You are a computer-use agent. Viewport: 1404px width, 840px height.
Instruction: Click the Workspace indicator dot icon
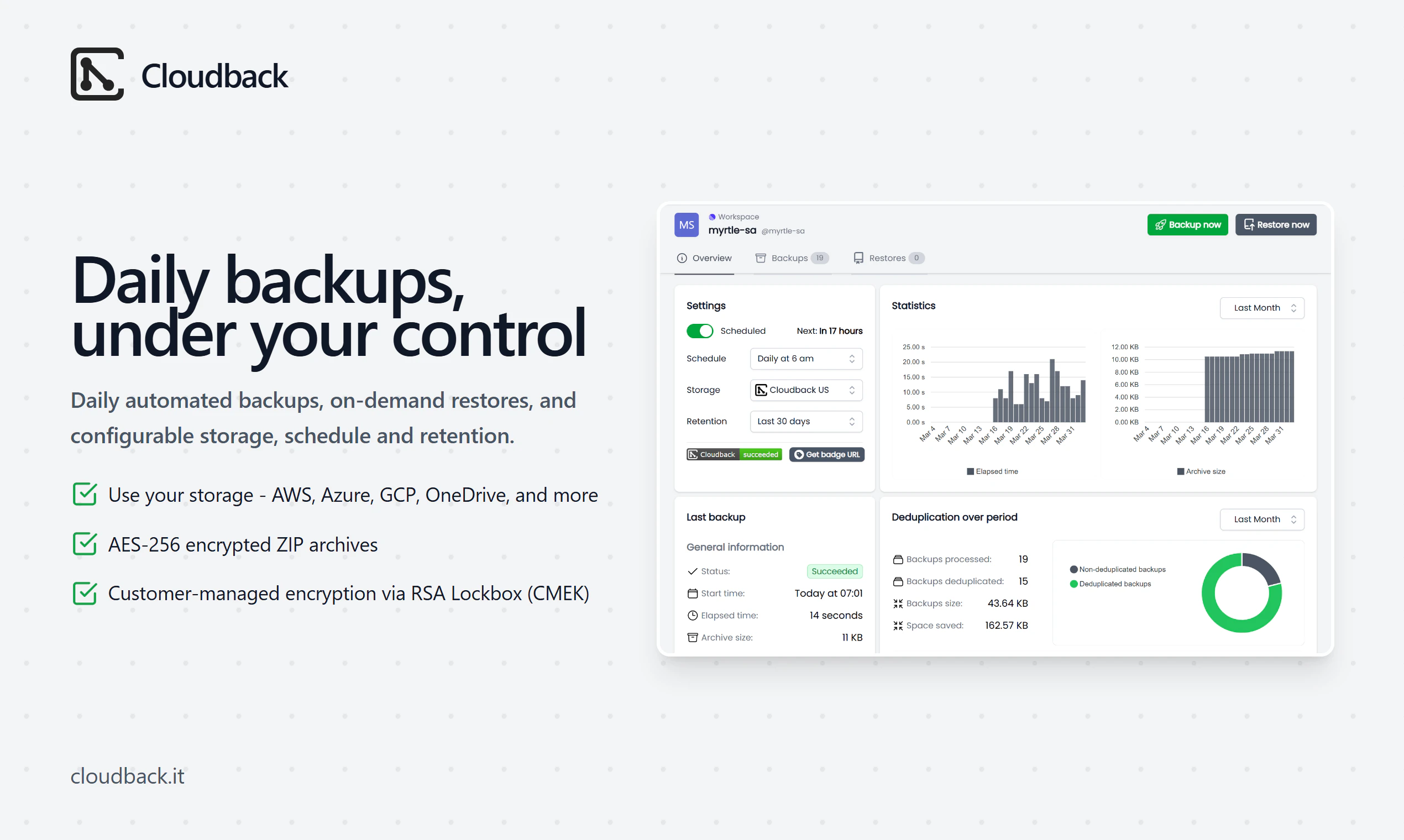(711, 217)
